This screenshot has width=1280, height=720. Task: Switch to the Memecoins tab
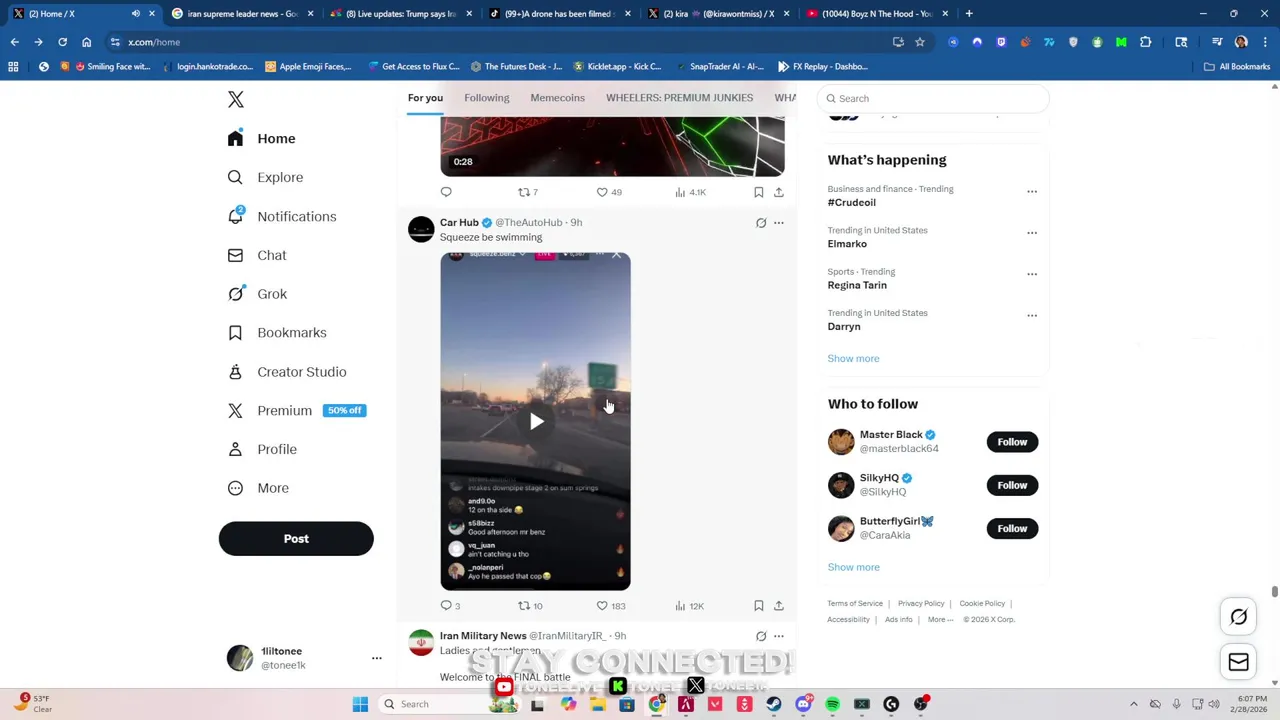[557, 98]
